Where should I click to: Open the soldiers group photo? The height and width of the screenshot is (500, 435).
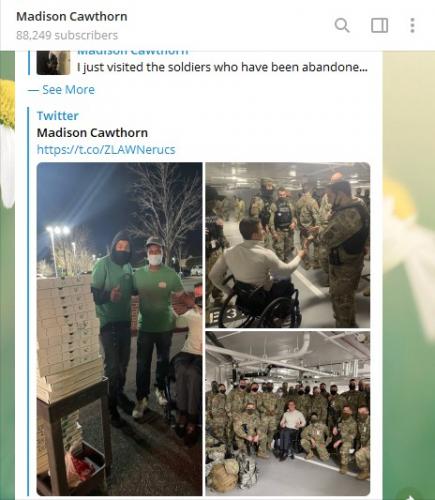tap(288, 413)
